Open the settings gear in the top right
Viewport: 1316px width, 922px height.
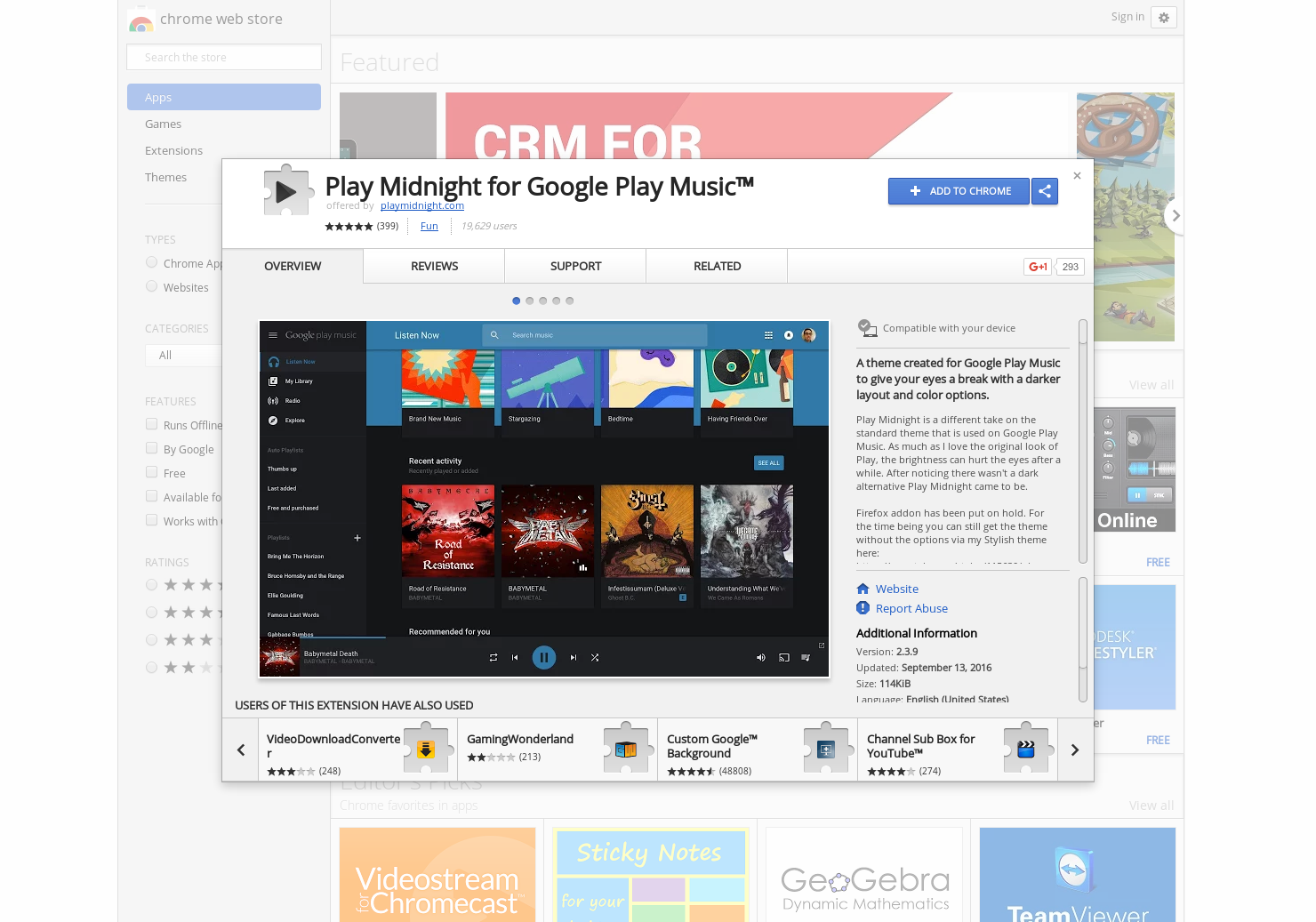point(1164,17)
